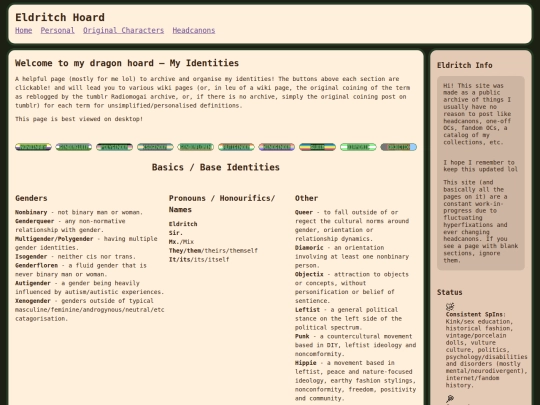Click the Eldritch Hoard site title

(60, 17)
